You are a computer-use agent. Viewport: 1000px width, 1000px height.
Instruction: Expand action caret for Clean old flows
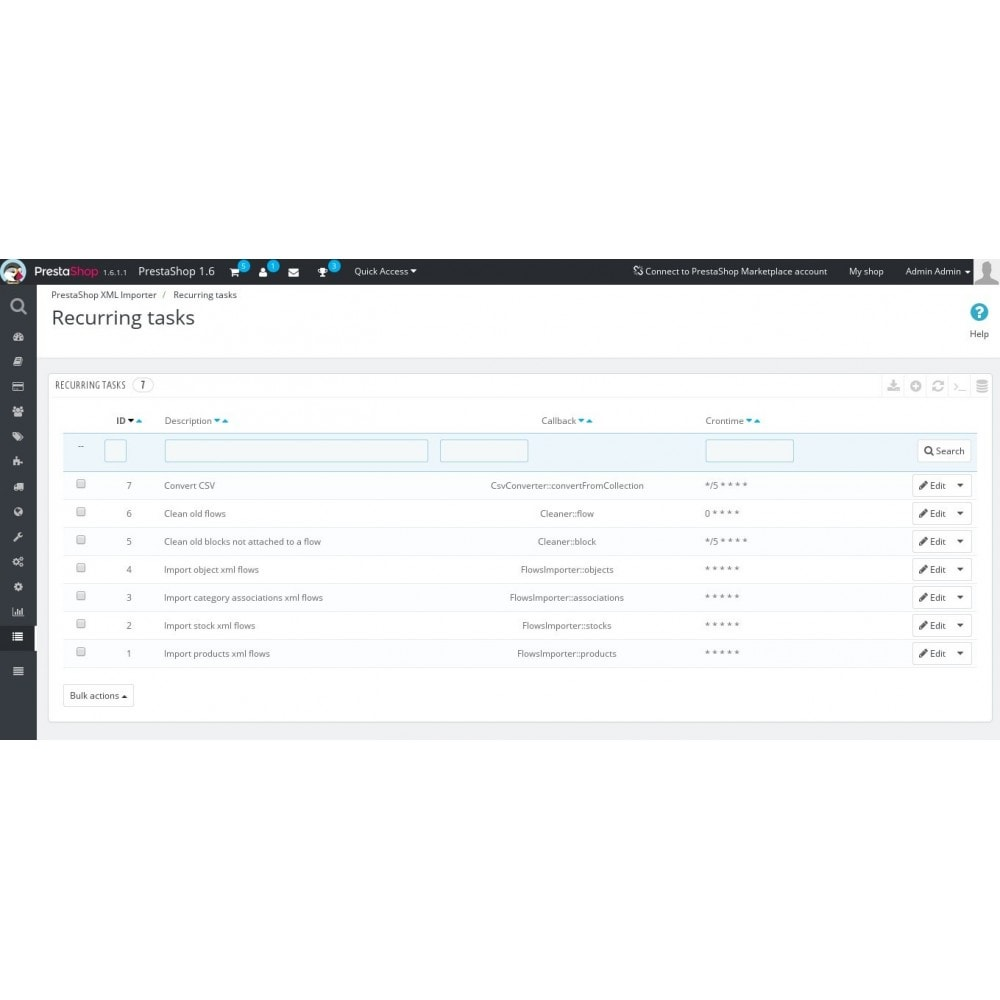(960, 514)
